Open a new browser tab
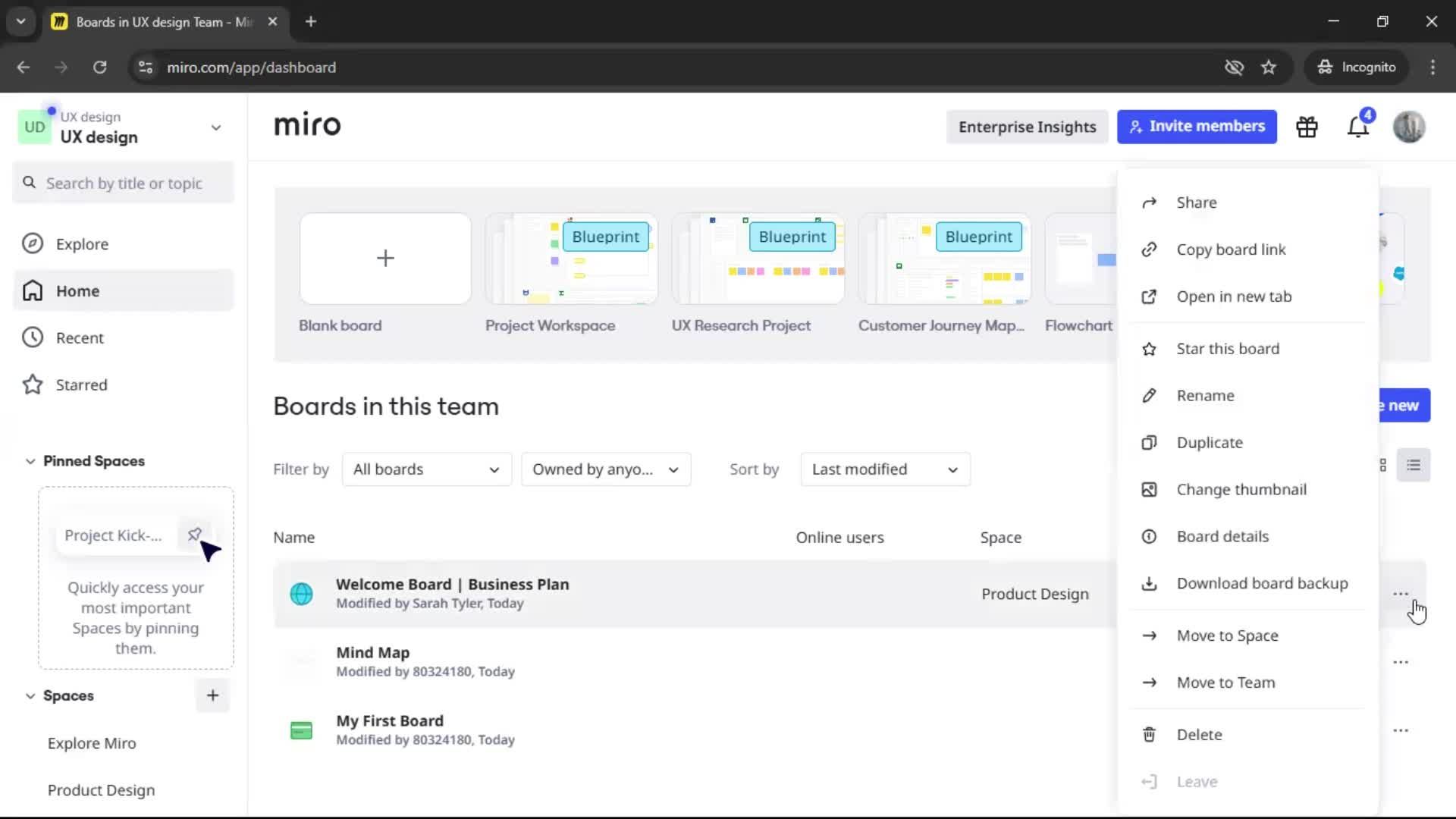 click(311, 22)
